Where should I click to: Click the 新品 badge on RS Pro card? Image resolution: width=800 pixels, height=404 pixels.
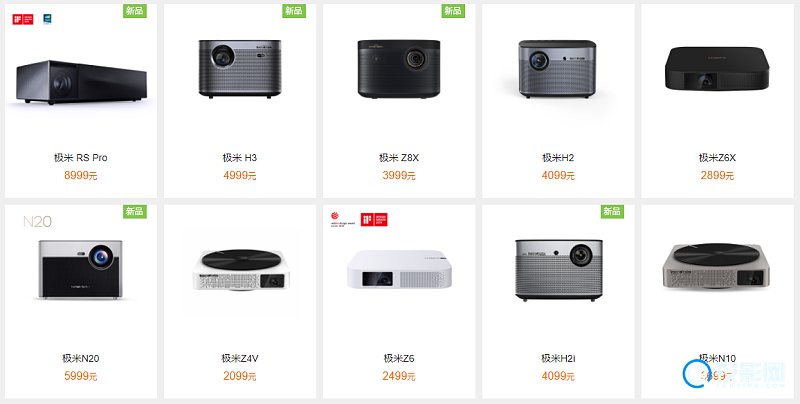point(135,11)
